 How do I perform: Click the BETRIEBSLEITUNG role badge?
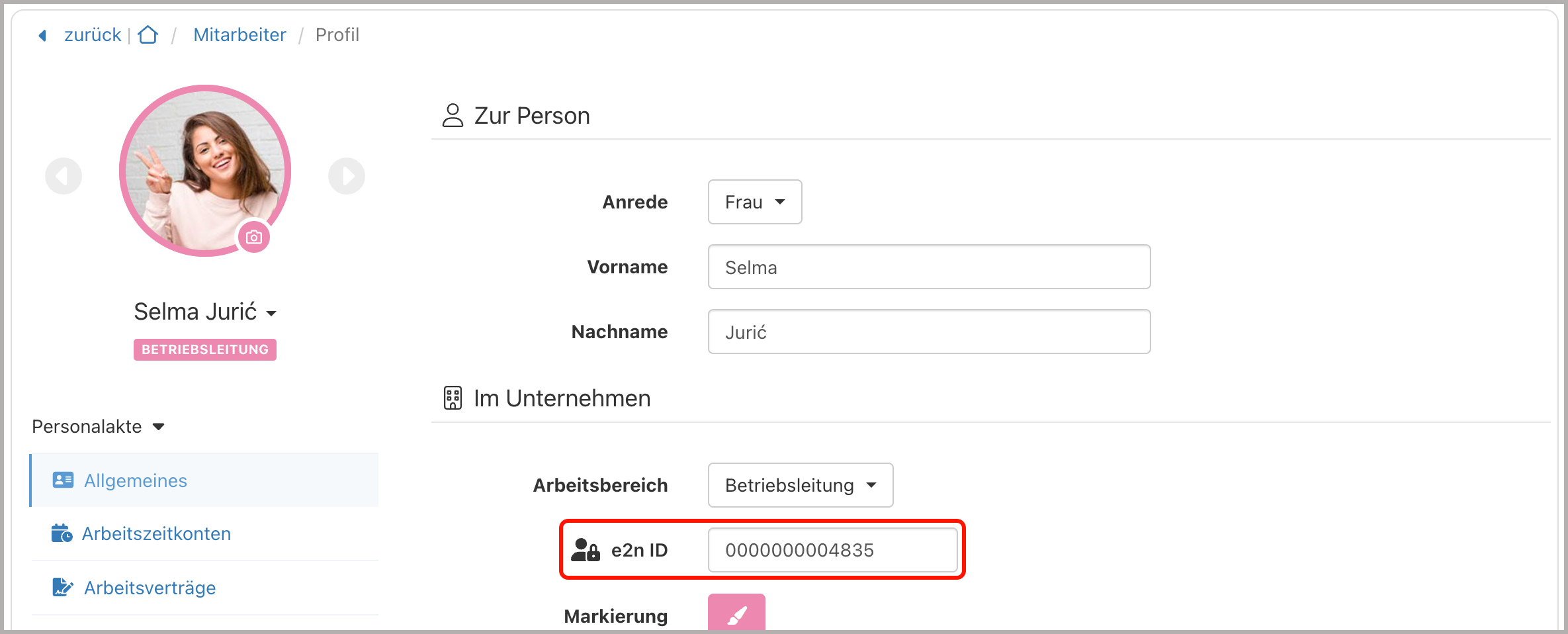pos(204,350)
